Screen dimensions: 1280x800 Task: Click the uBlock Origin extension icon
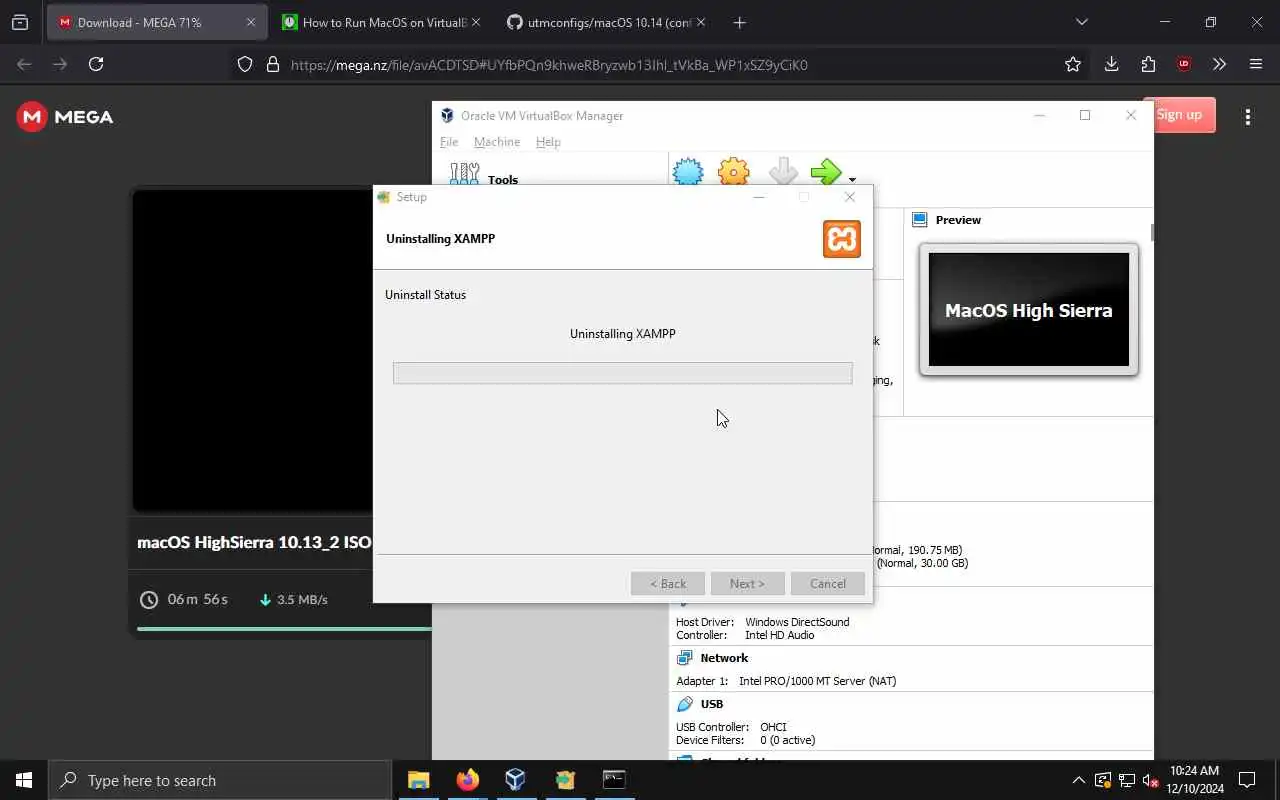[1184, 64]
